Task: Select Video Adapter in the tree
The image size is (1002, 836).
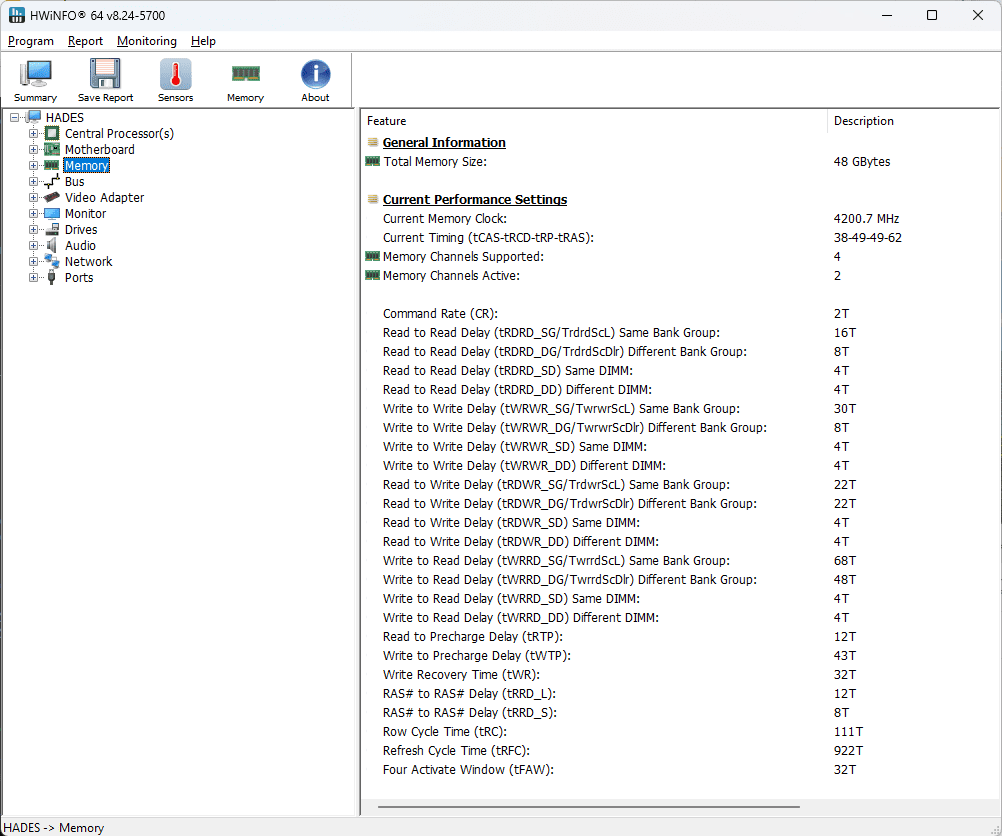Action: click(105, 197)
